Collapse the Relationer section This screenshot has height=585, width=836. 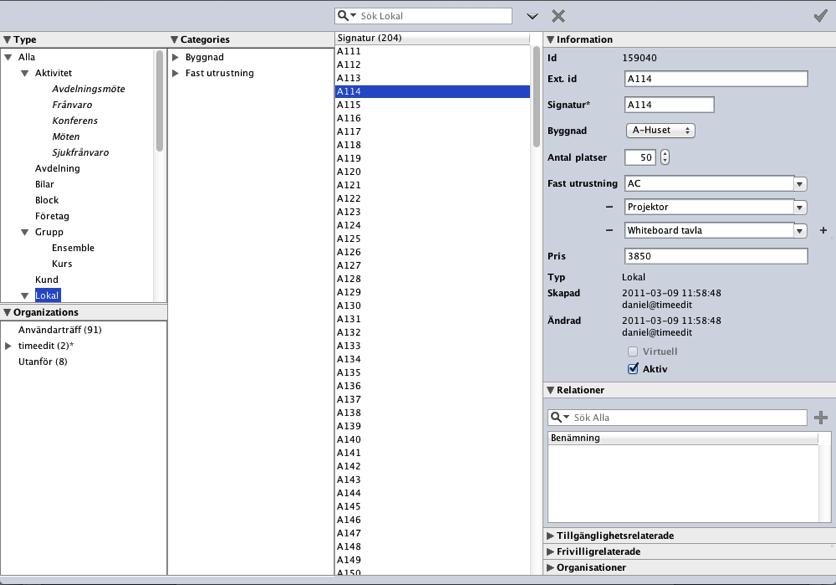pyautogui.click(x=551, y=390)
